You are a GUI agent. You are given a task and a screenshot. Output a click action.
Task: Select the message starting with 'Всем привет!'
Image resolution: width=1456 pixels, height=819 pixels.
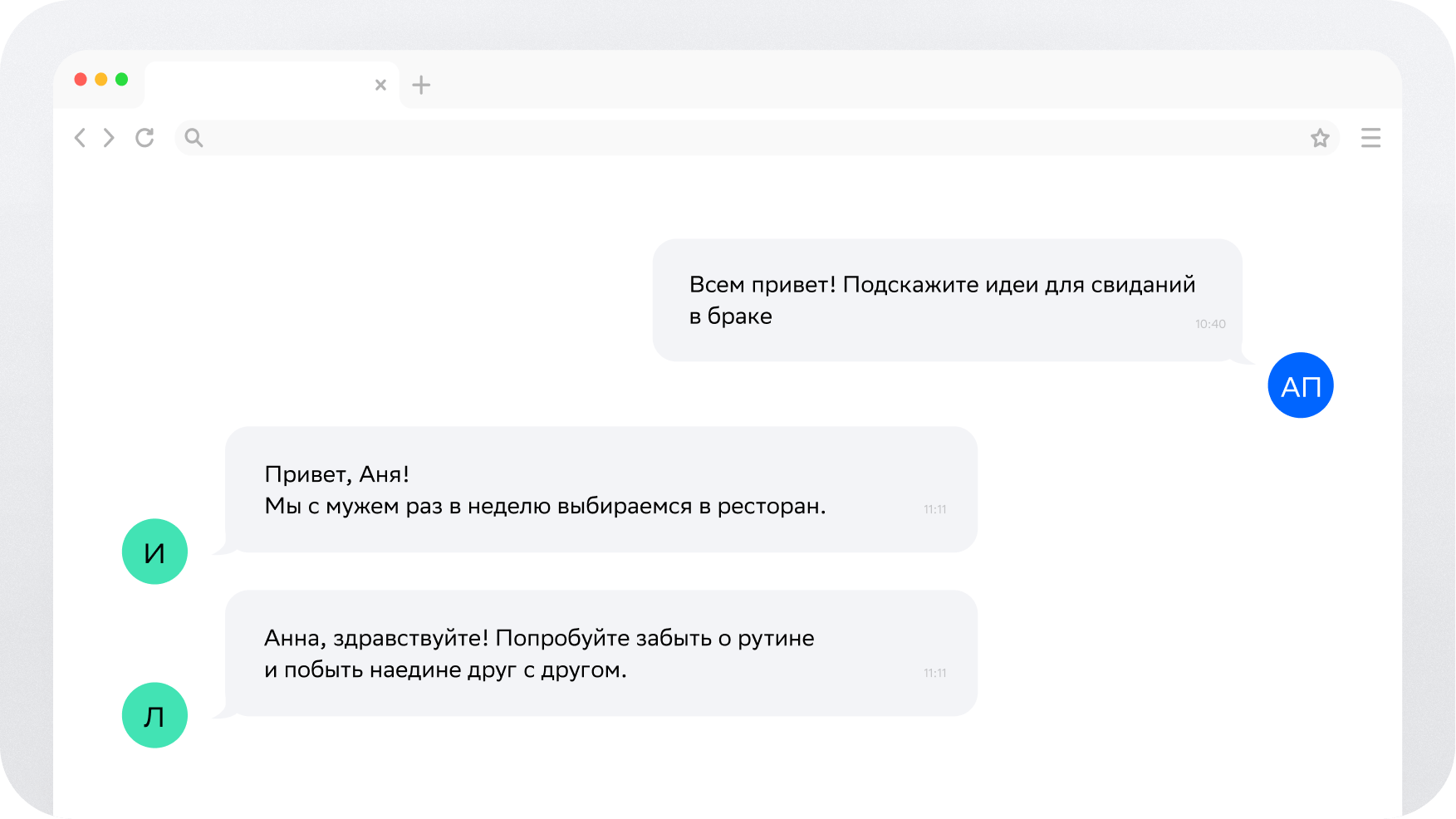(942, 300)
